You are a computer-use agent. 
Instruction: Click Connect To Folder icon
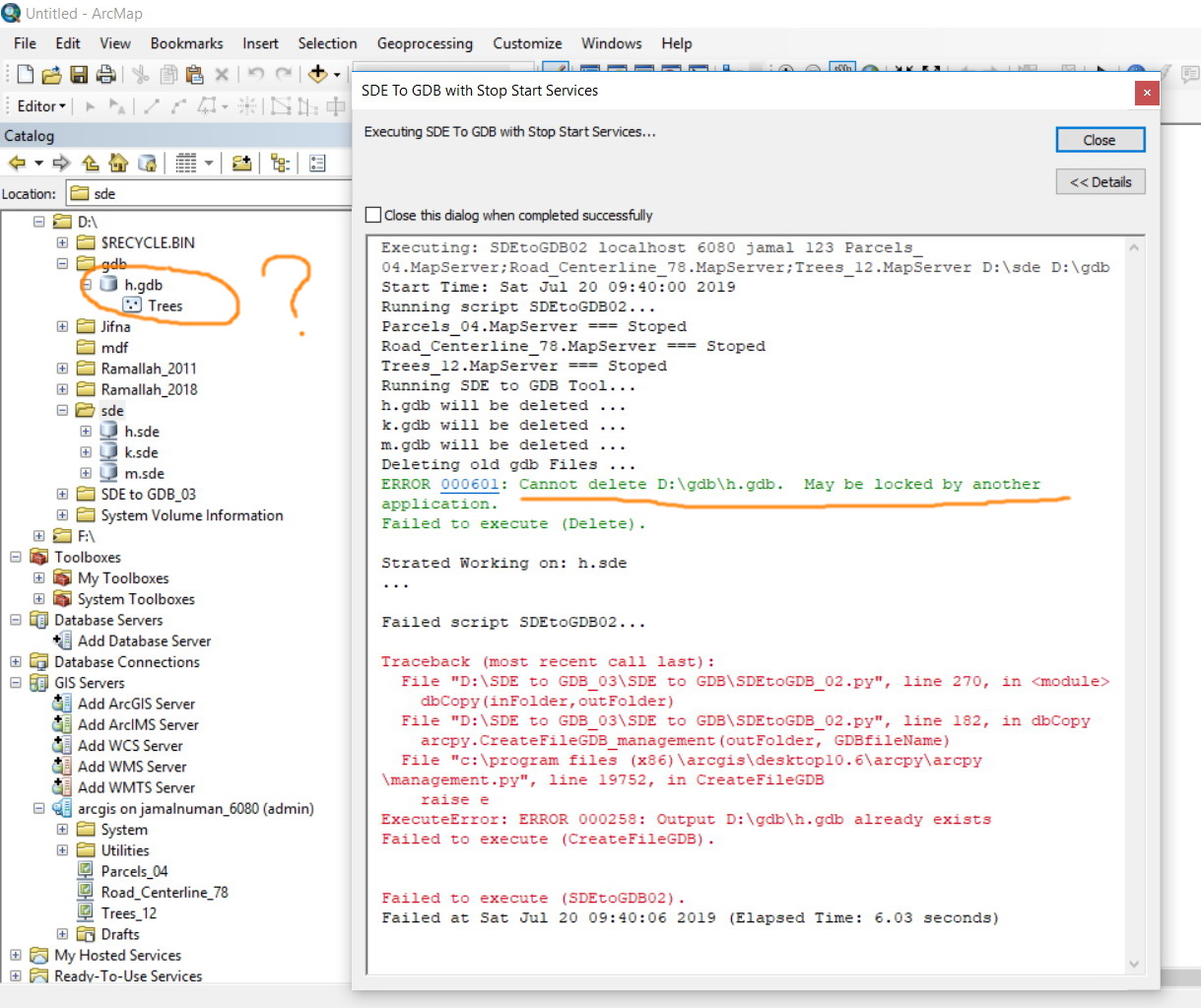241,164
